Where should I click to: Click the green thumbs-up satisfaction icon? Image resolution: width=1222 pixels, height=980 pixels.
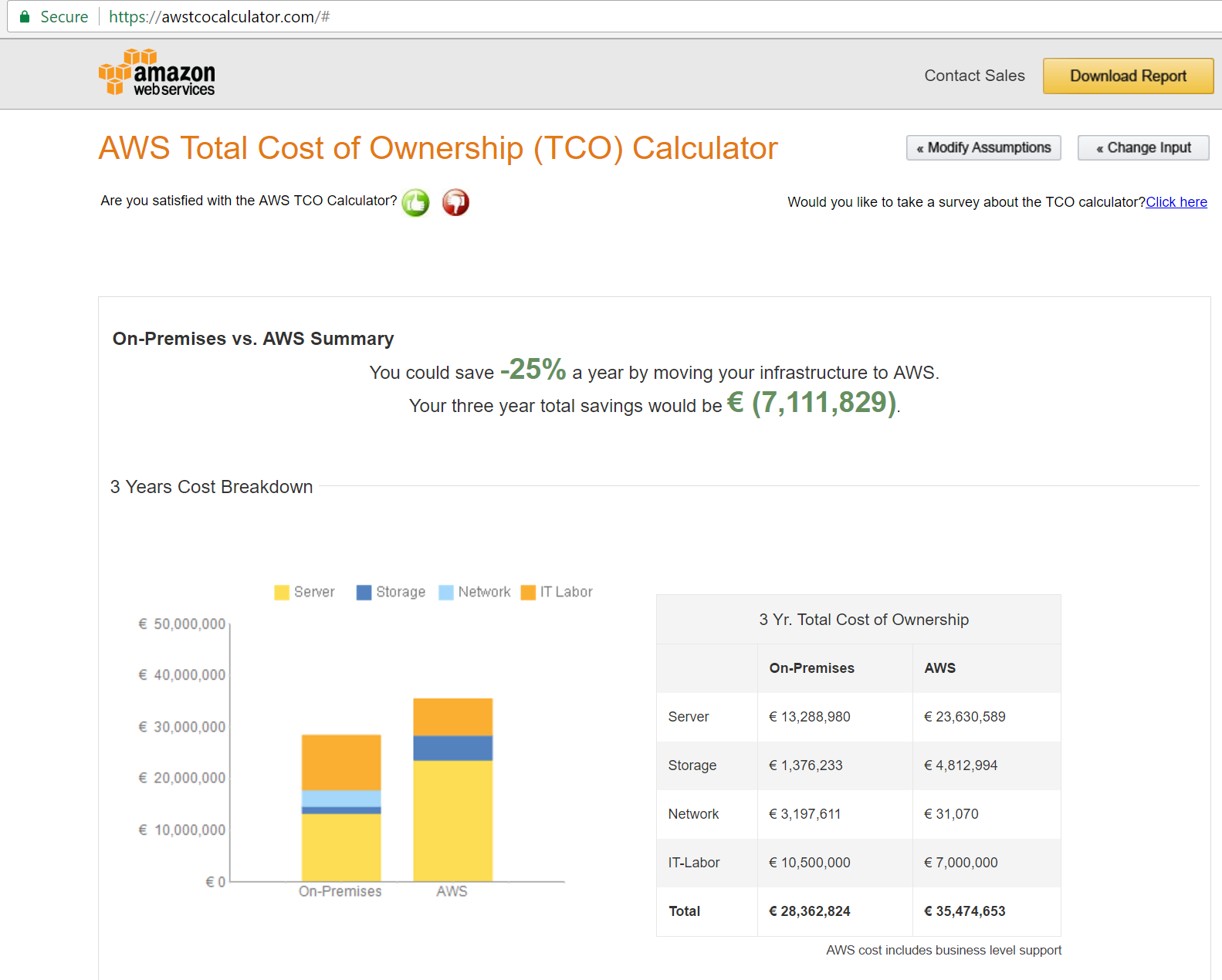(415, 202)
